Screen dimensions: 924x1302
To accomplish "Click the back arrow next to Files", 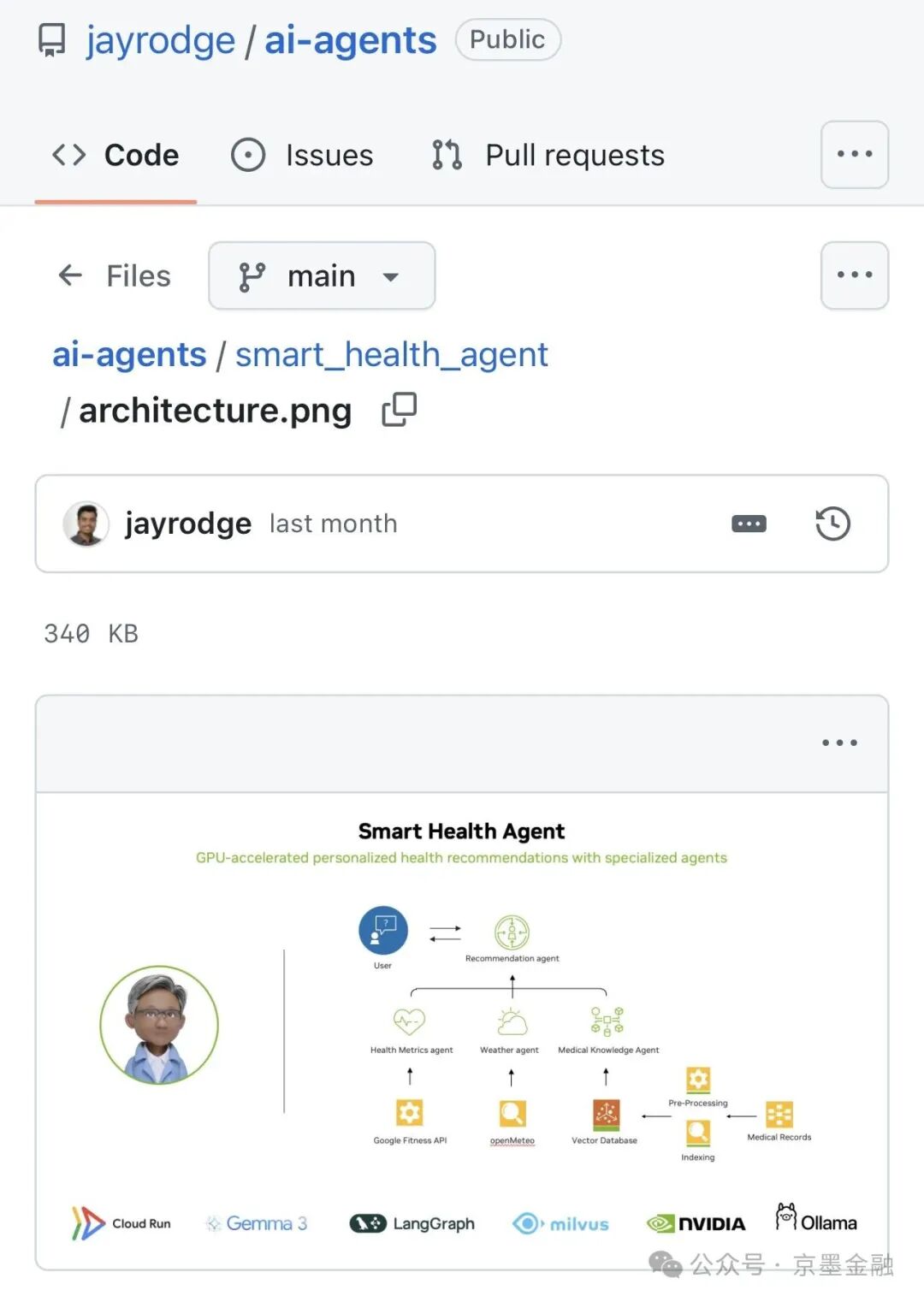I will point(69,275).
